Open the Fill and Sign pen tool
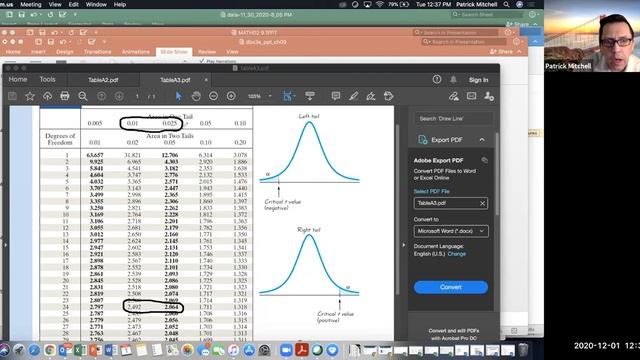This screenshot has height=360, width=640. [371, 96]
